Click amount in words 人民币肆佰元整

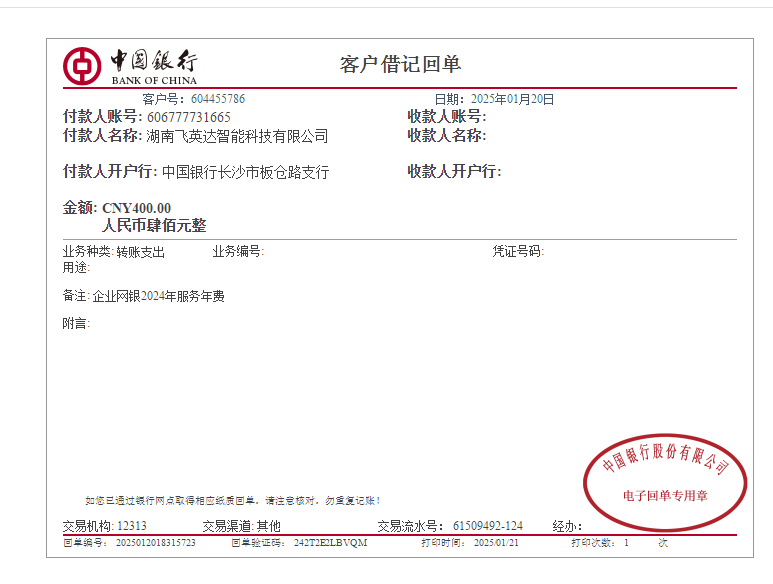(x=154, y=226)
